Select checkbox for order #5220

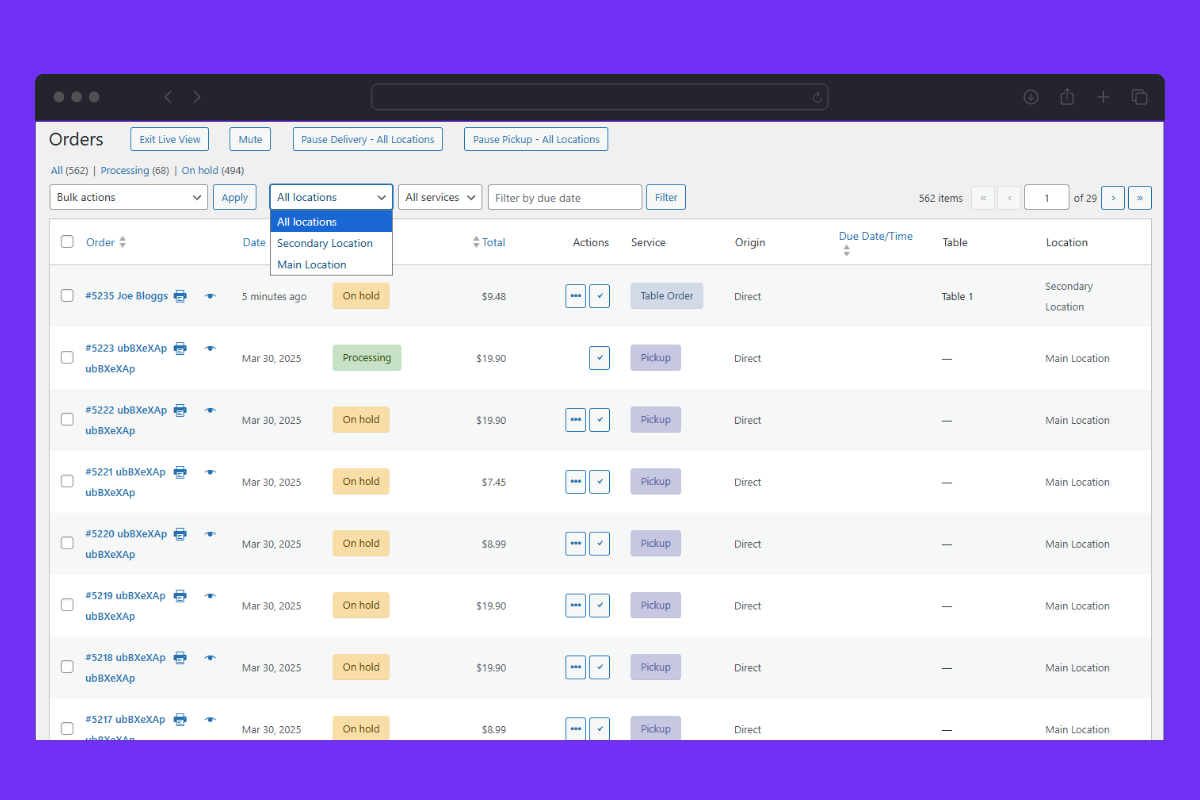(67, 543)
